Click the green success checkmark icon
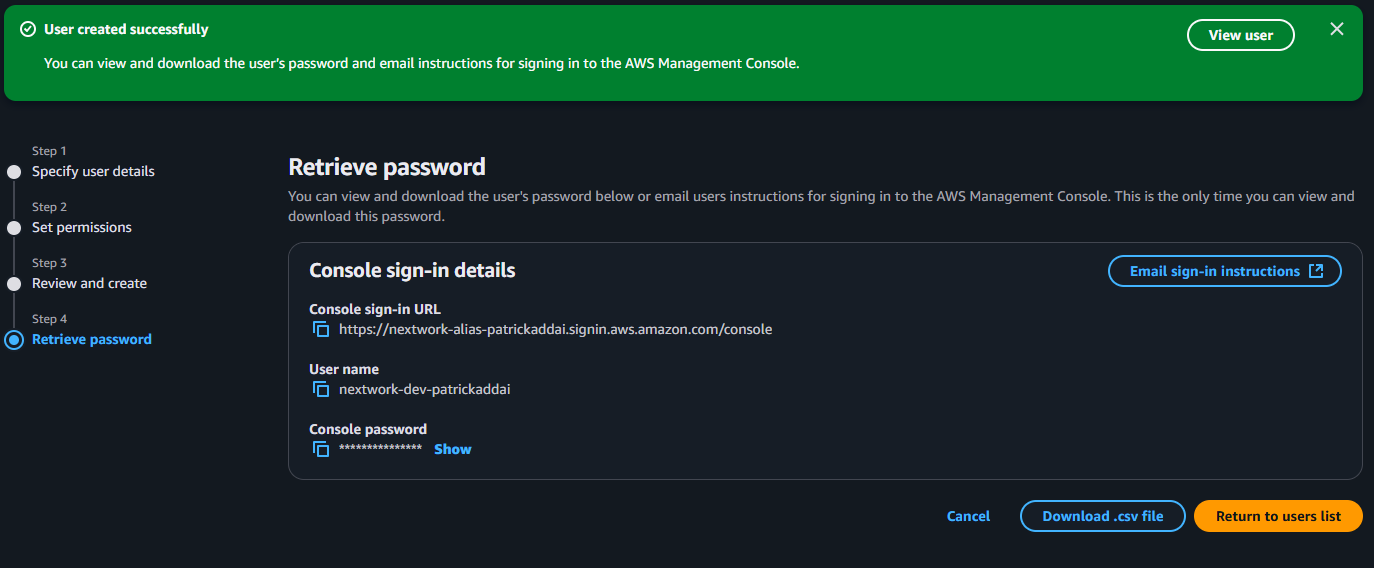The height and width of the screenshot is (568, 1374). pyautogui.click(x=28, y=30)
